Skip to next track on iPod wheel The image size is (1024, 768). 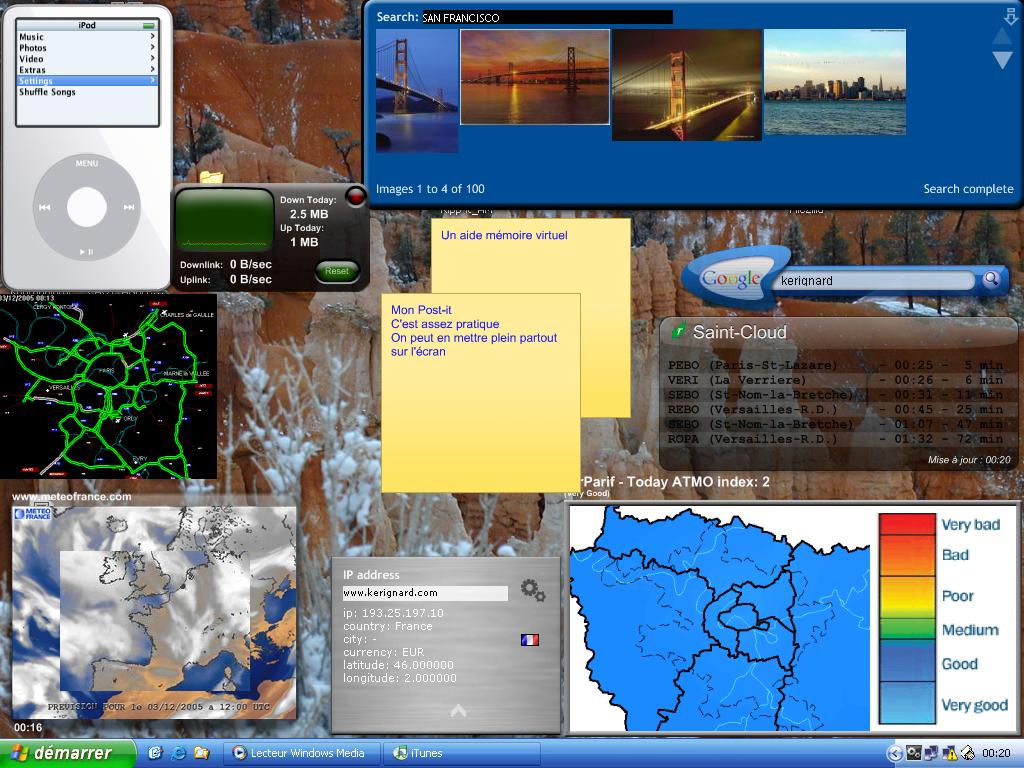click(x=129, y=207)
